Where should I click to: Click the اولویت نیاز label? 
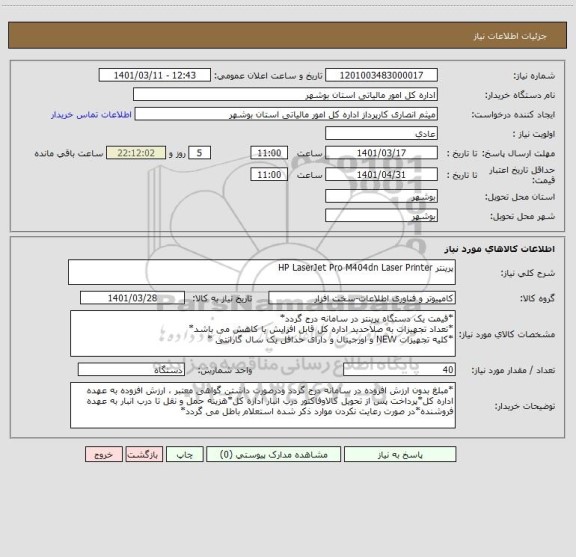pyautogui.click(x=534, y=134)
